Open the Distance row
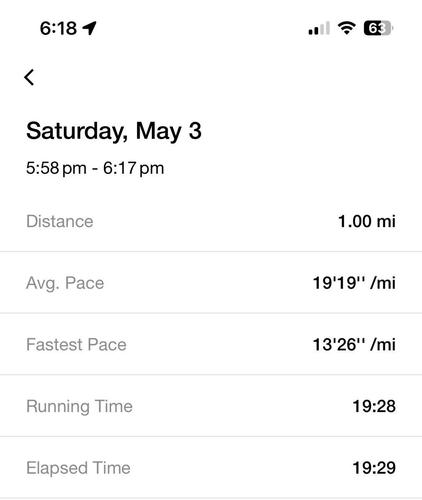 pyautogui.click(x=211, y=222)
